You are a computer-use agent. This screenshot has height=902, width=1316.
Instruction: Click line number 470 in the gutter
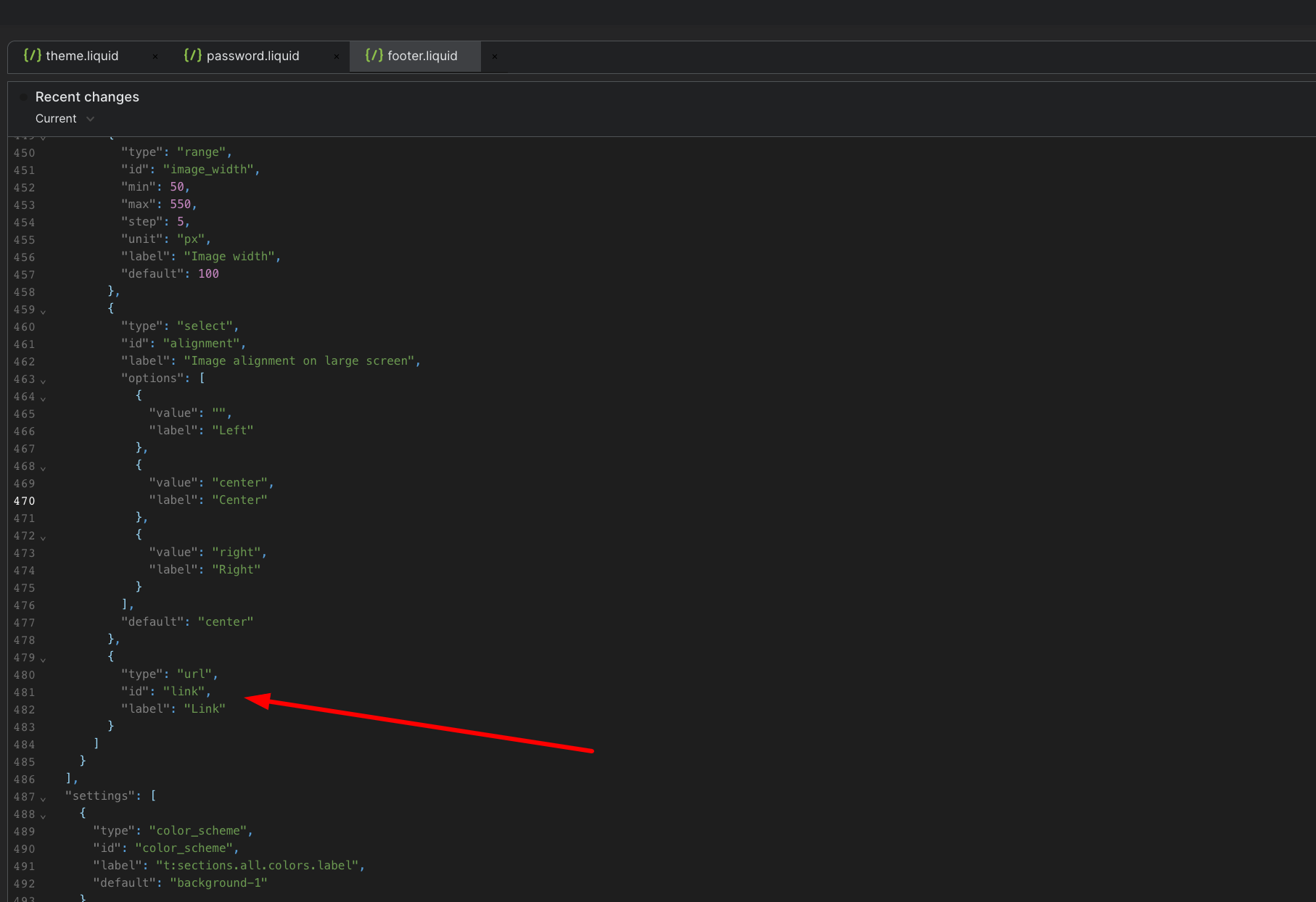[24, 501]
